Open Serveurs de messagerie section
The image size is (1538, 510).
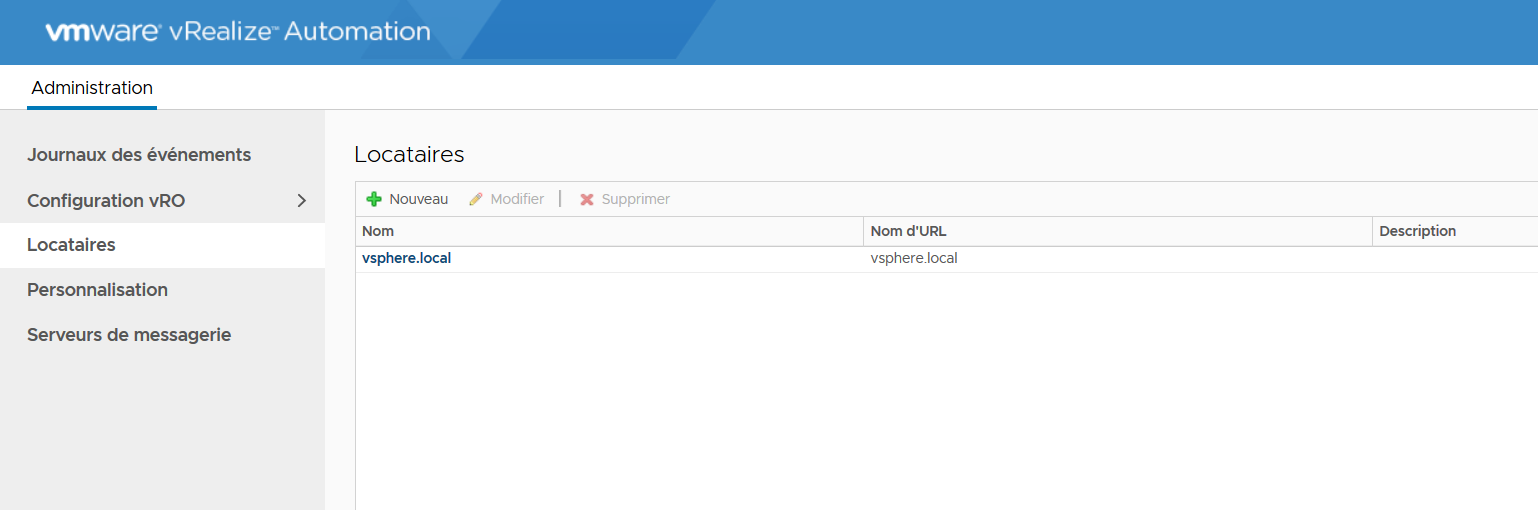(x=129, y=335)
